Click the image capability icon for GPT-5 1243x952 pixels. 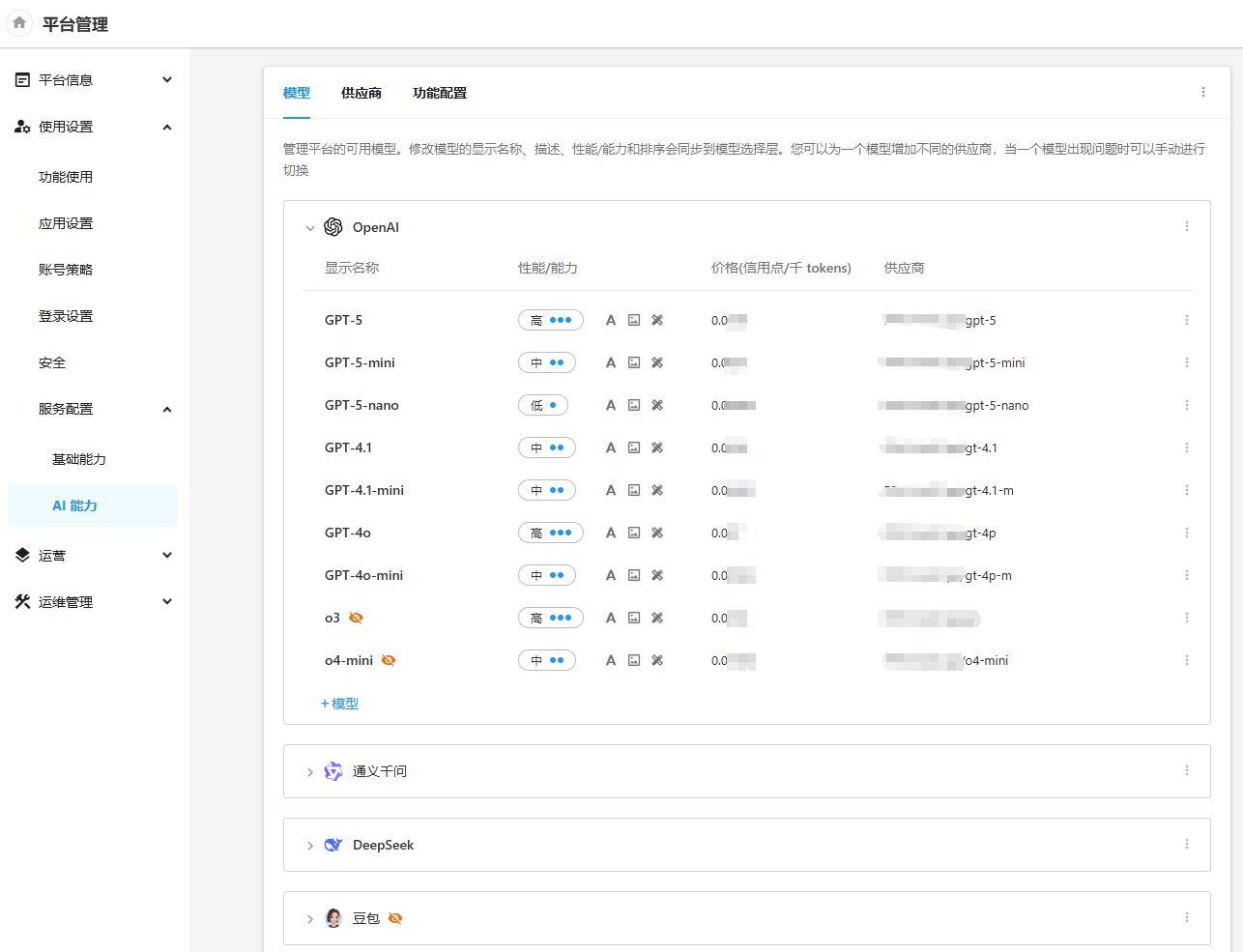634,320
